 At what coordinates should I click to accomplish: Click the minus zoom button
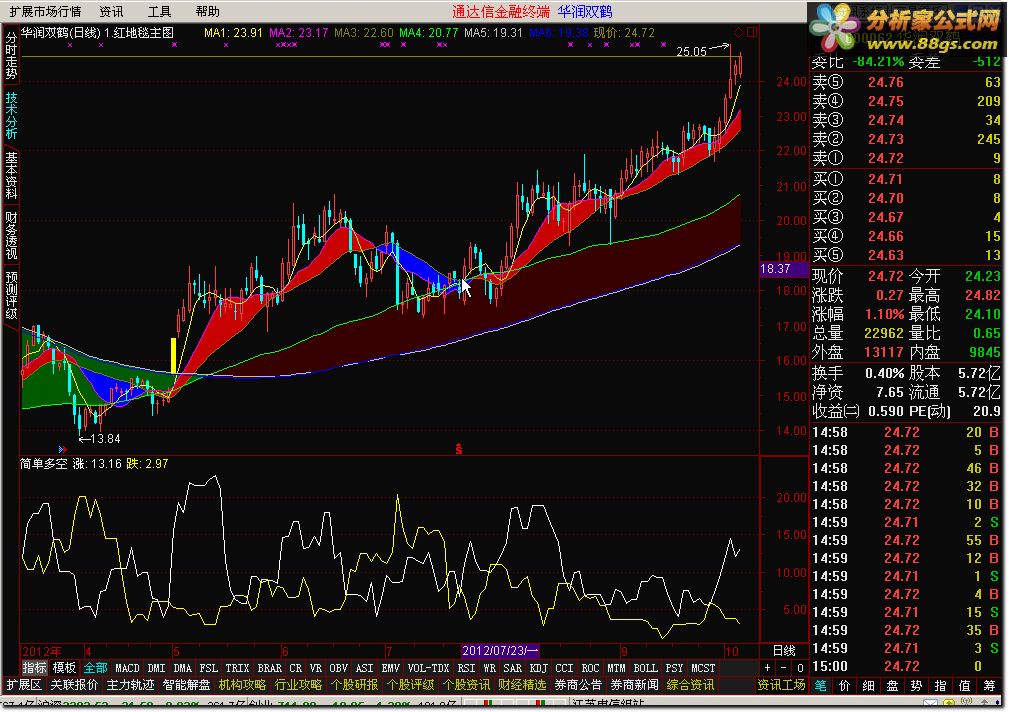[x=783, y=668]
